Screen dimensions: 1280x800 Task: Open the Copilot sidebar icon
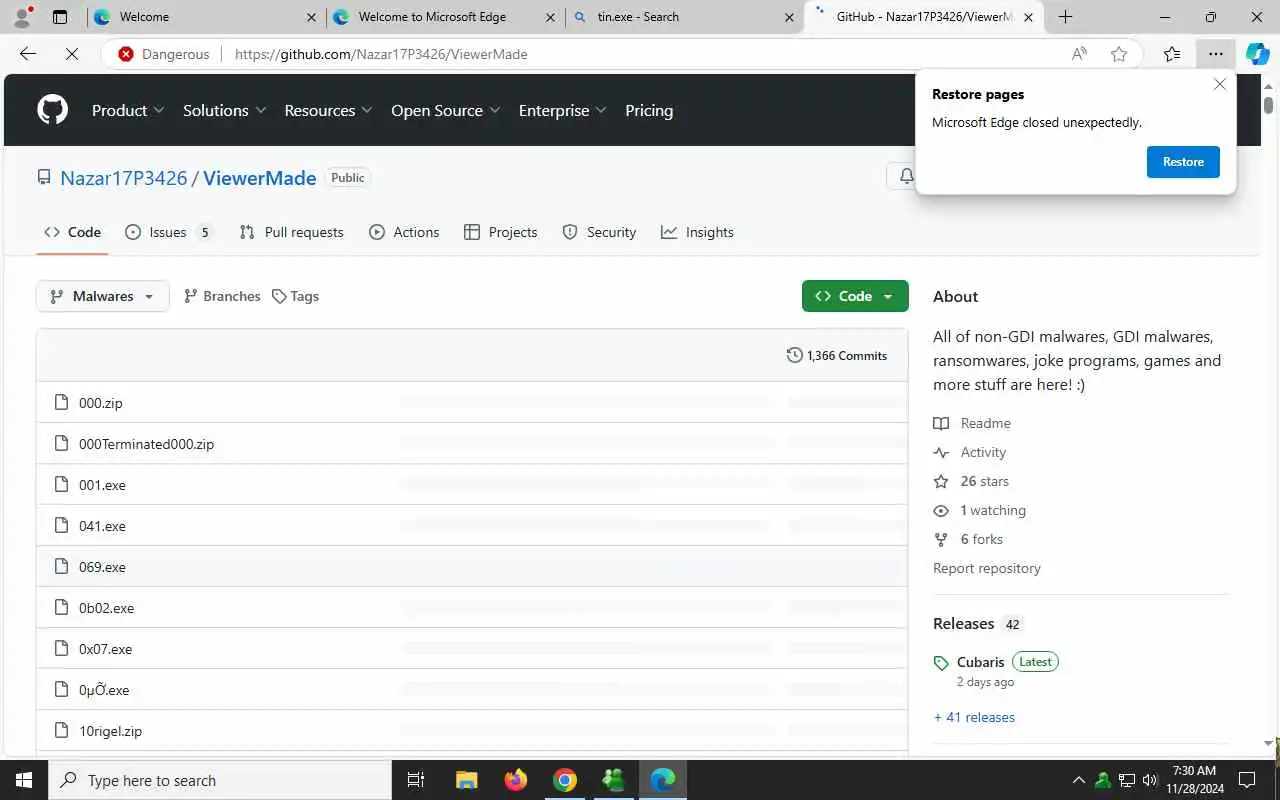[x=1257, y=54]
